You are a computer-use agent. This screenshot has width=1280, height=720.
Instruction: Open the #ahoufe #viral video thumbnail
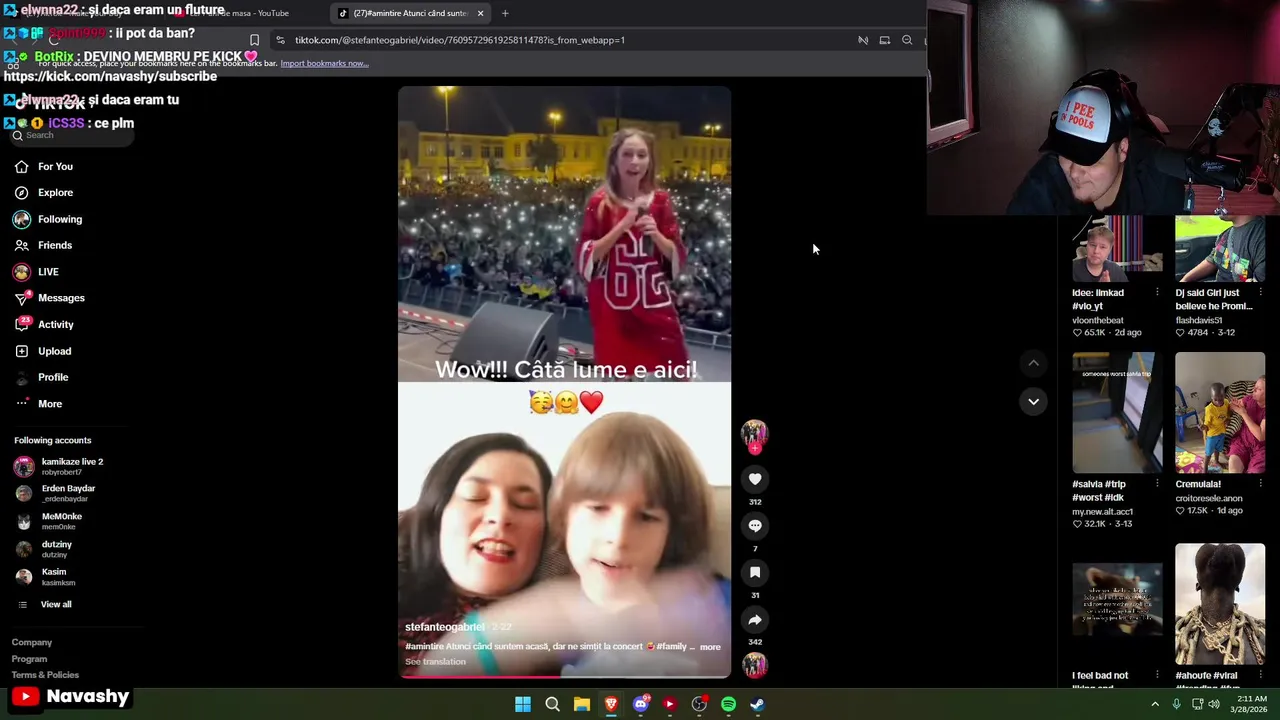pos(1220,603)
